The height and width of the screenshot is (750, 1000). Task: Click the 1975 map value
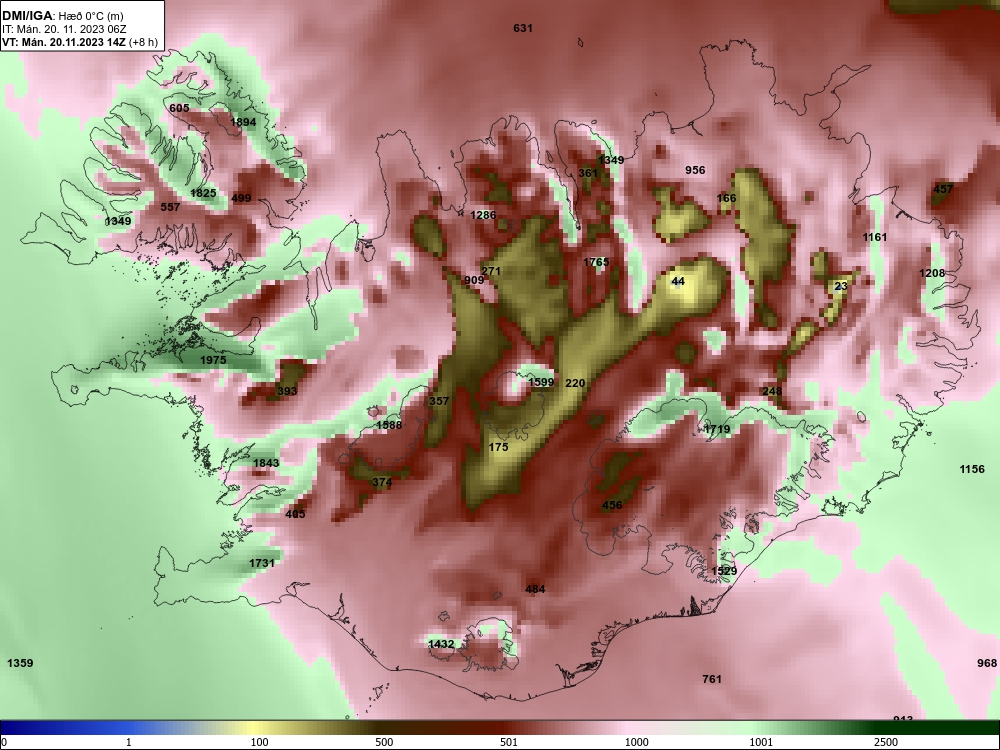(213, 360)
